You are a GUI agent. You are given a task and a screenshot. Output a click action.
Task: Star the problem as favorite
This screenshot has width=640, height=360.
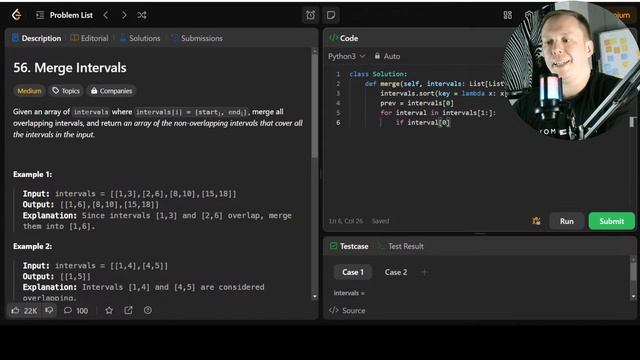tap(109, 311)
